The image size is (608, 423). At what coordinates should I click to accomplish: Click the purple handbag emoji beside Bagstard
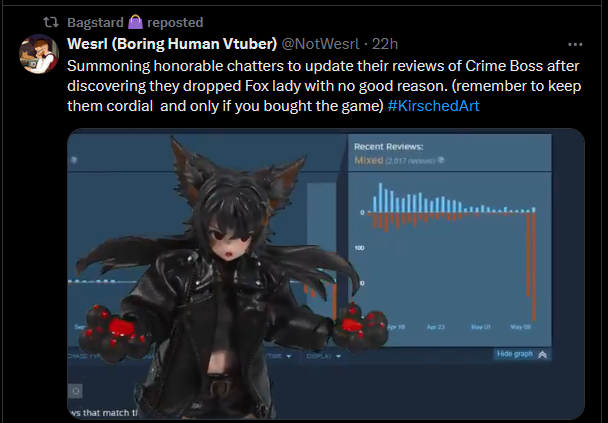[x=135, y=22]
